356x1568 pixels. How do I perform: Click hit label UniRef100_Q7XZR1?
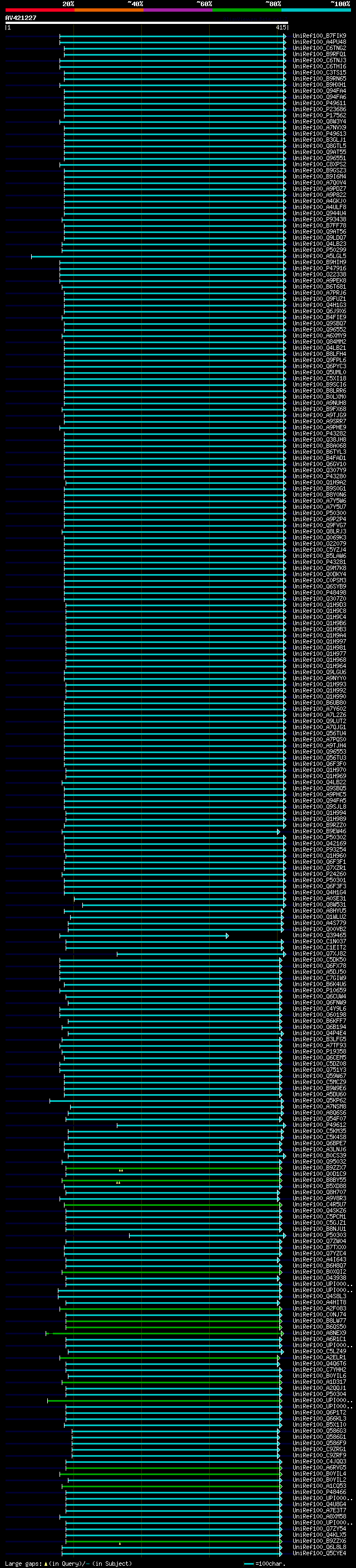click(x=319, y=868)
